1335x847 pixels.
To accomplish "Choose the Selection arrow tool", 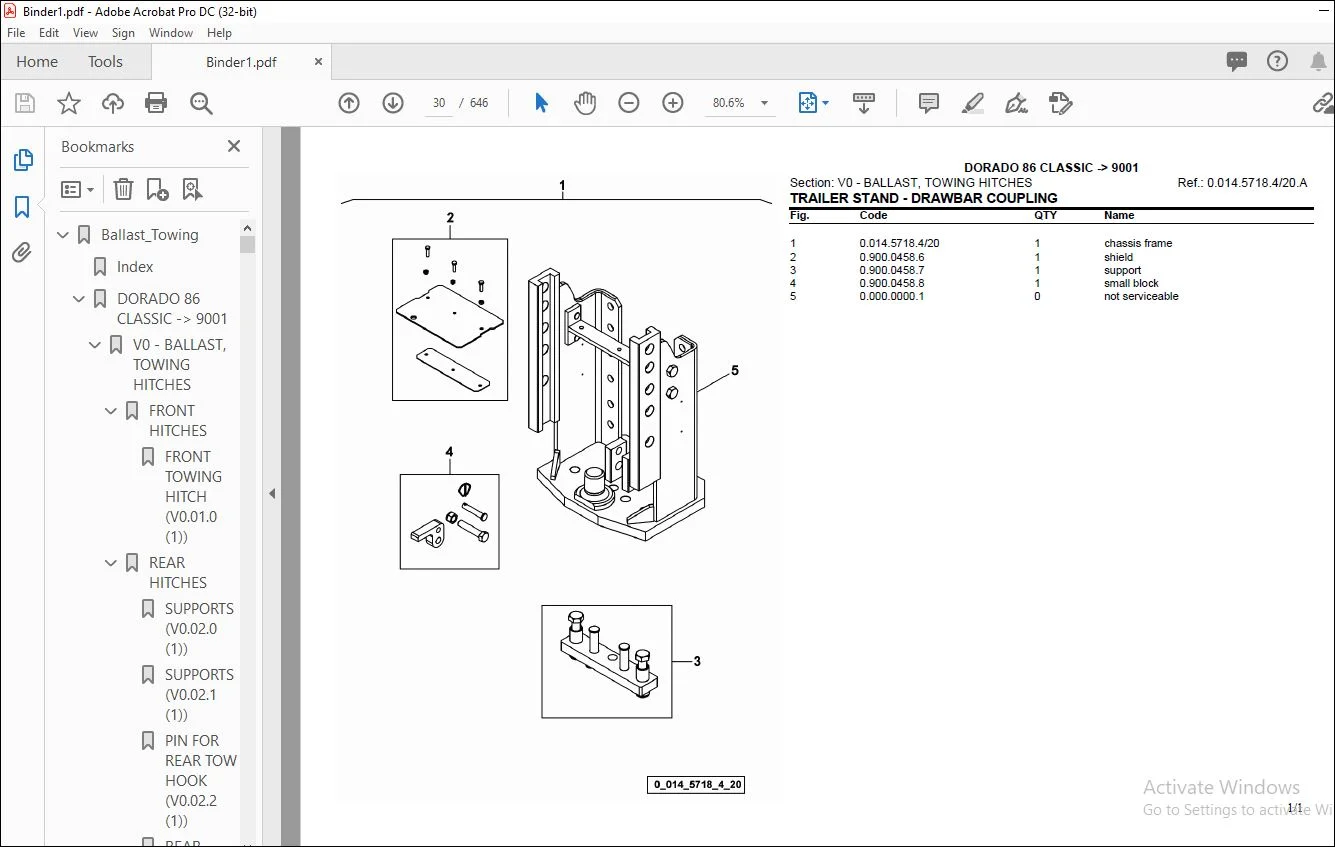I will 541,103.
